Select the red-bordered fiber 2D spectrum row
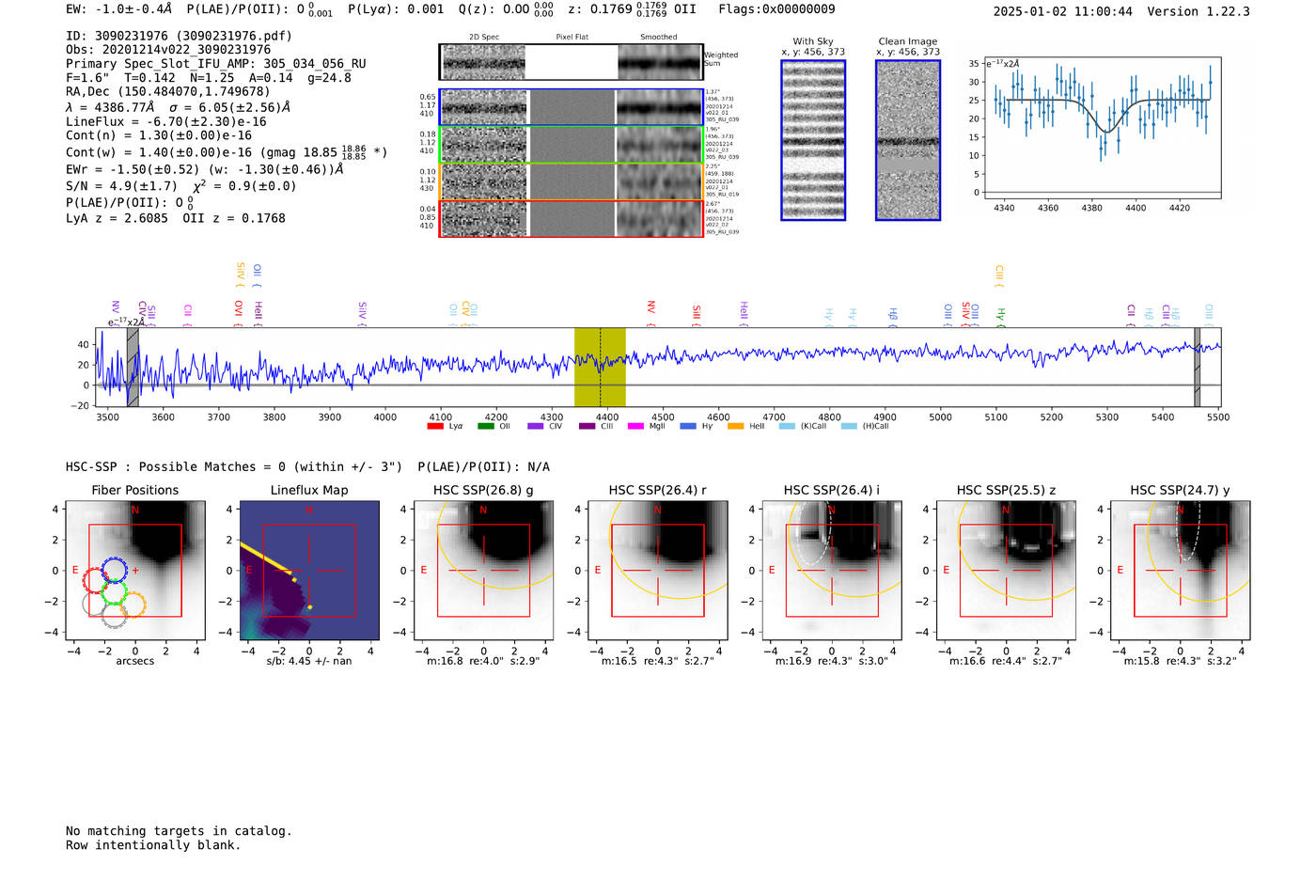 pos(572,218)
